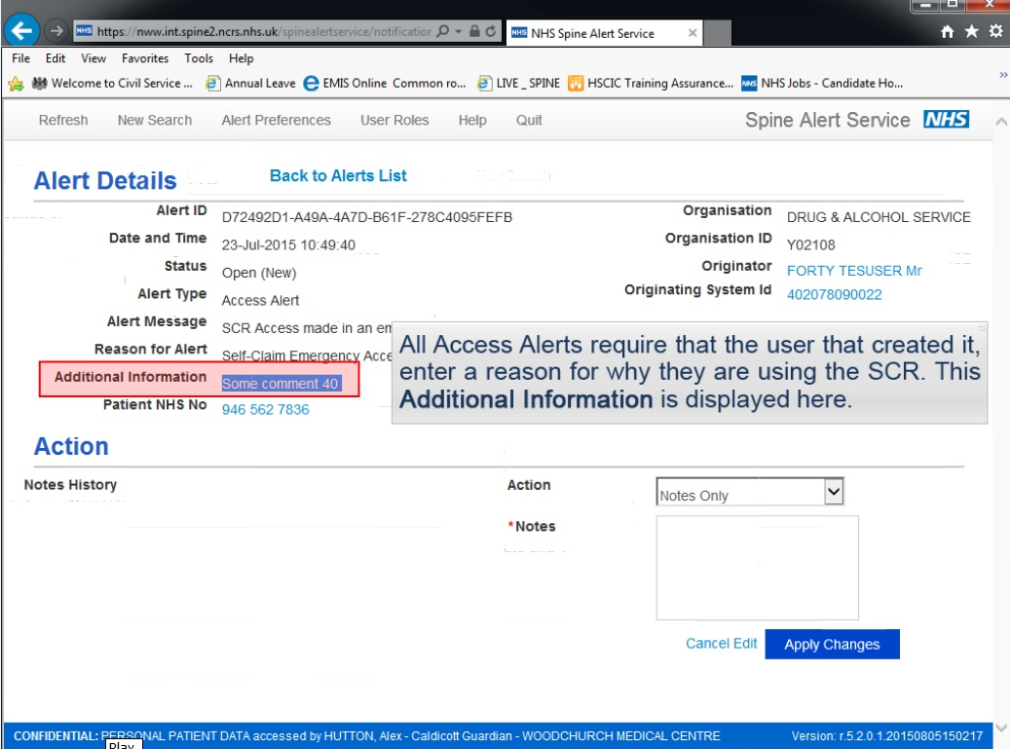This screenshot has height=749, width=1010.
Task: Open User Roles
Action: pos(394,120)
